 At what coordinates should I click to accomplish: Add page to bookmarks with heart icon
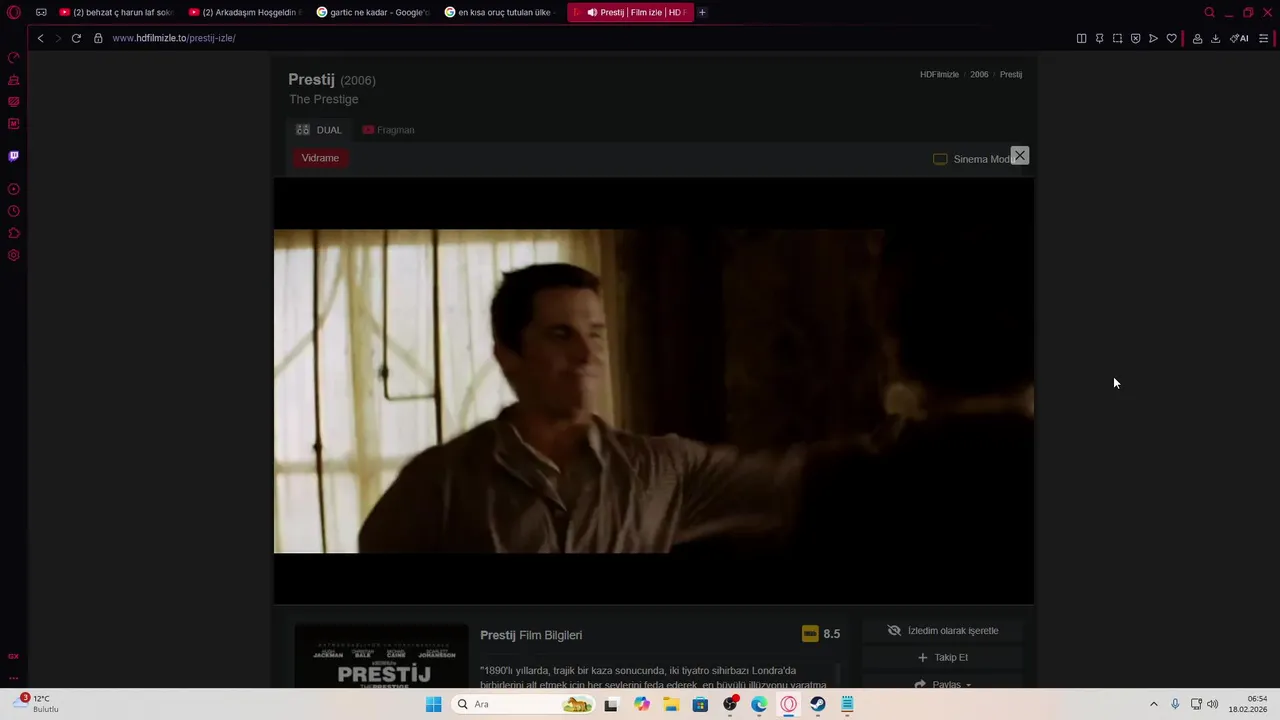pyautogui.click(x=1171, y=38)
